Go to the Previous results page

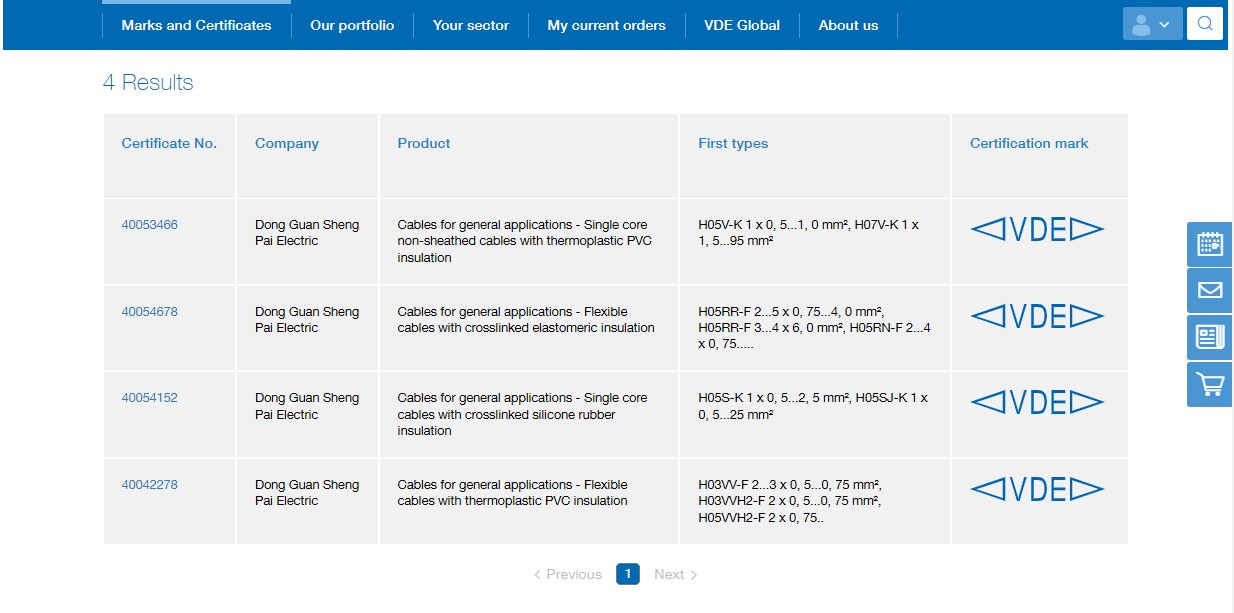pyautogui.click(x=568, y=575)
